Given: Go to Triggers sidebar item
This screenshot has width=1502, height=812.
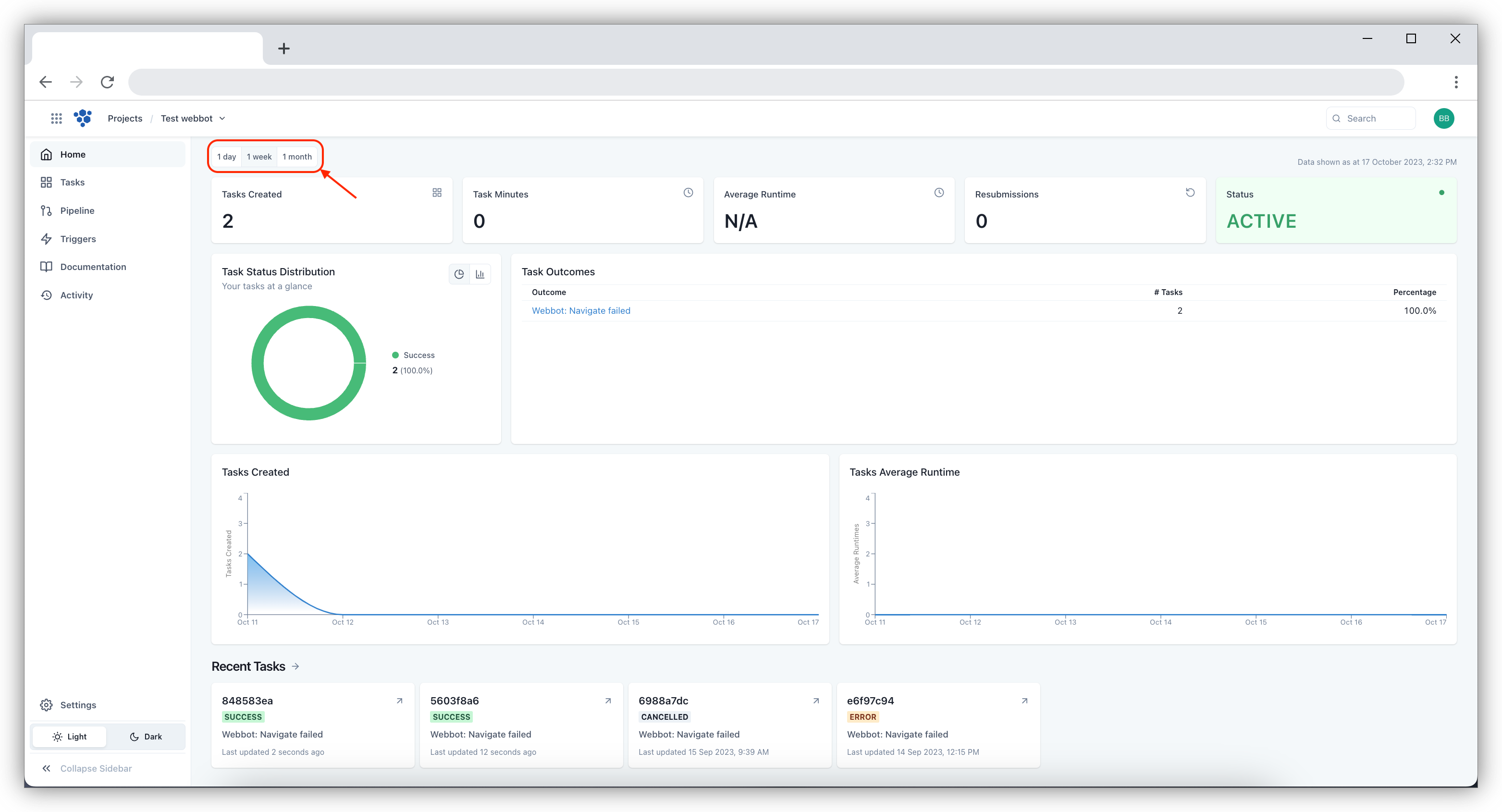Looking at the screenshot, I should click(77, 239).
